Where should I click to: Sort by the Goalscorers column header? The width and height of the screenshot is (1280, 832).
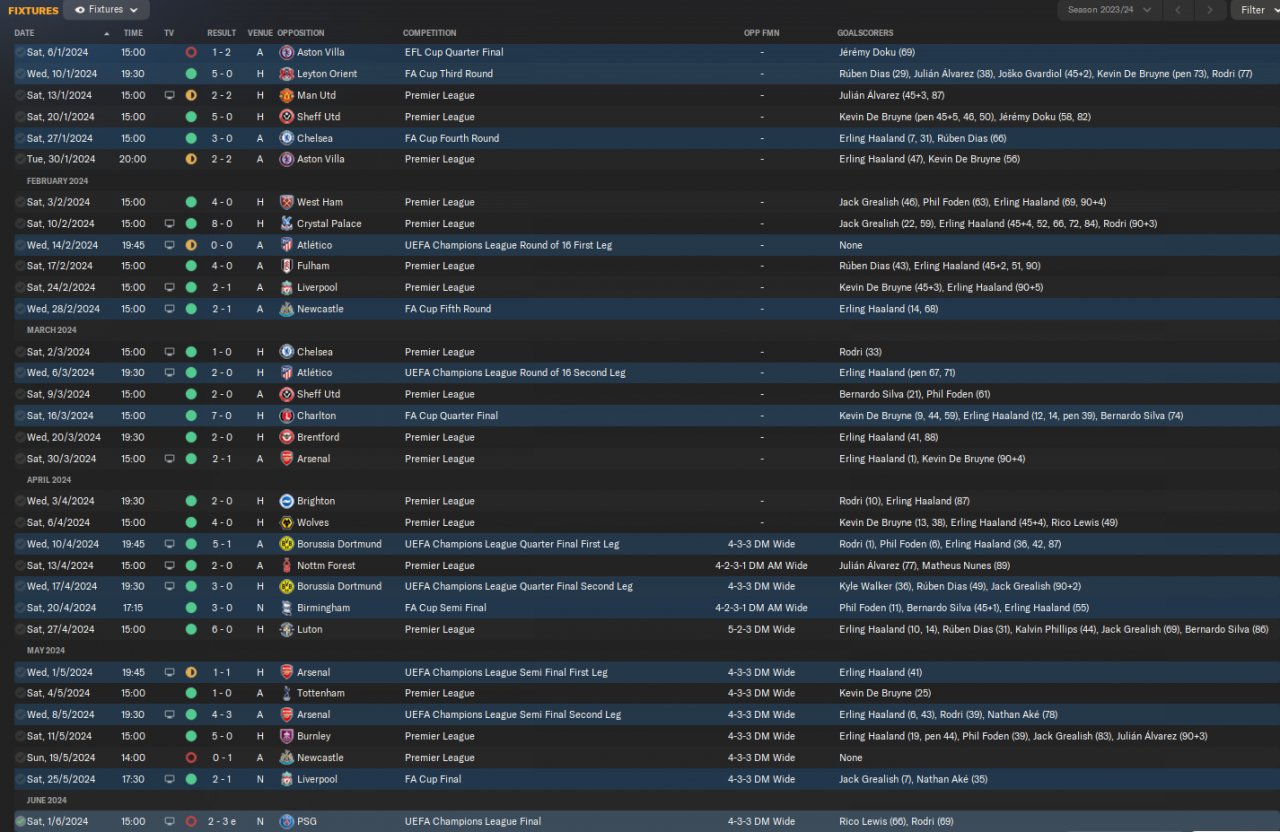pyautogui.click(x=865, y=33)
